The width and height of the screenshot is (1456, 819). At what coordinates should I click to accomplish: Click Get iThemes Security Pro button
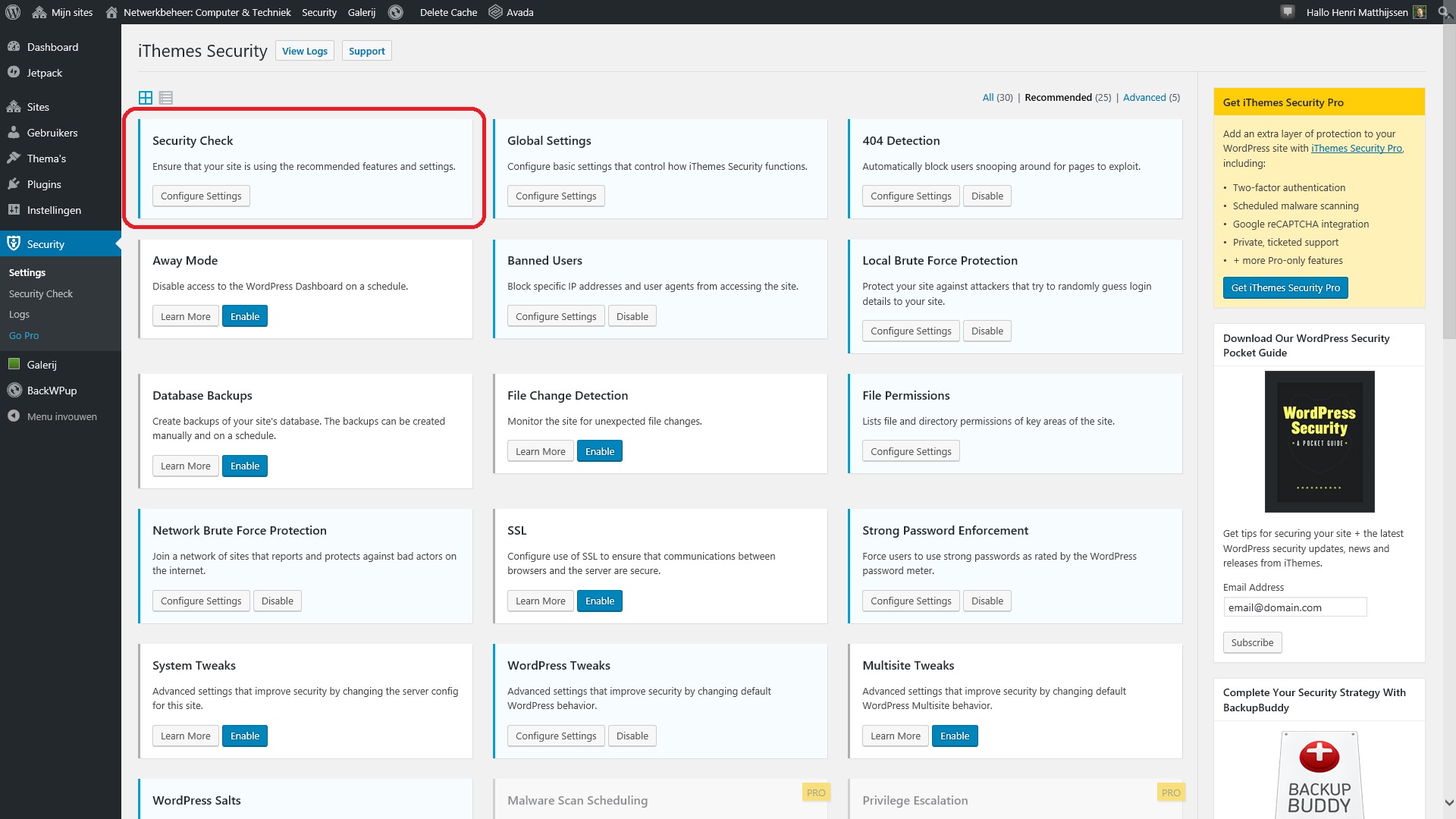[x=1285, y=287]
